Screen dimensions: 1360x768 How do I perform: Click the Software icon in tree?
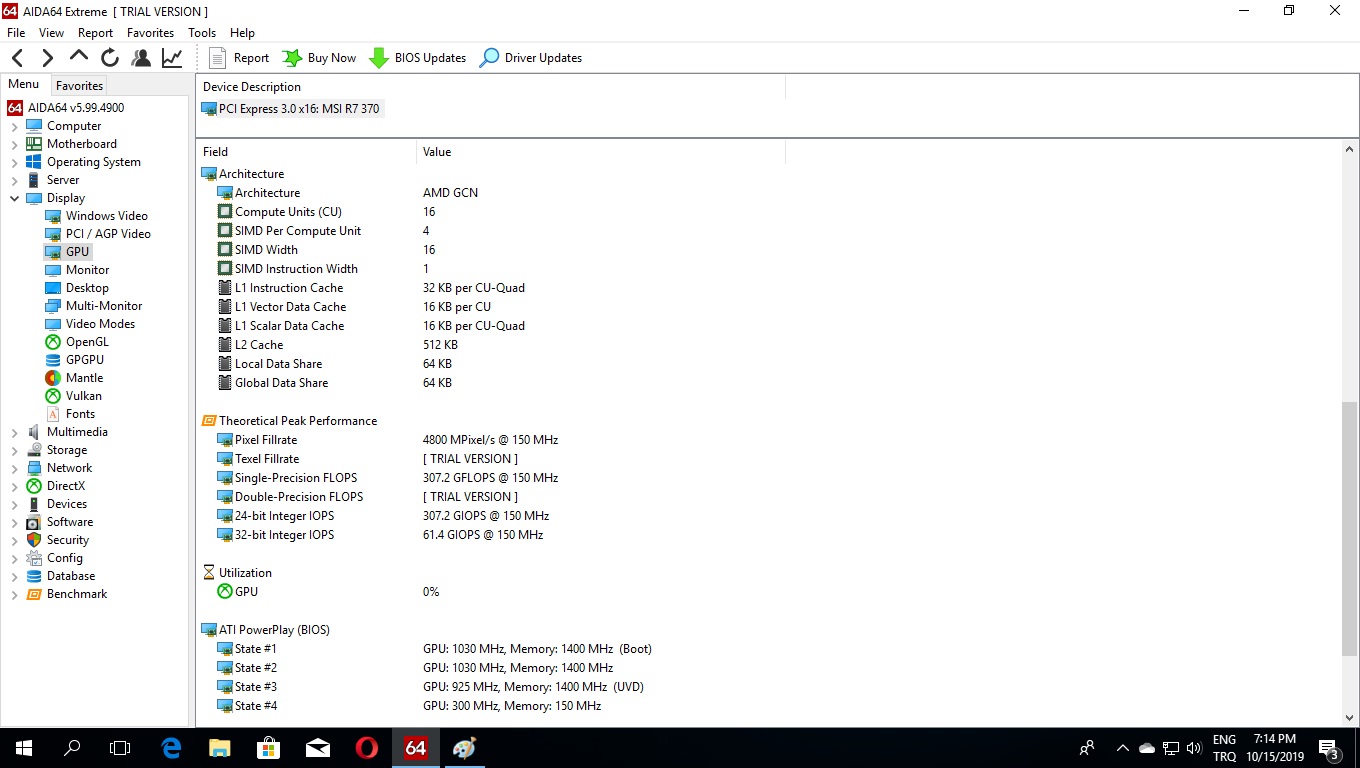tap(34, 522)
